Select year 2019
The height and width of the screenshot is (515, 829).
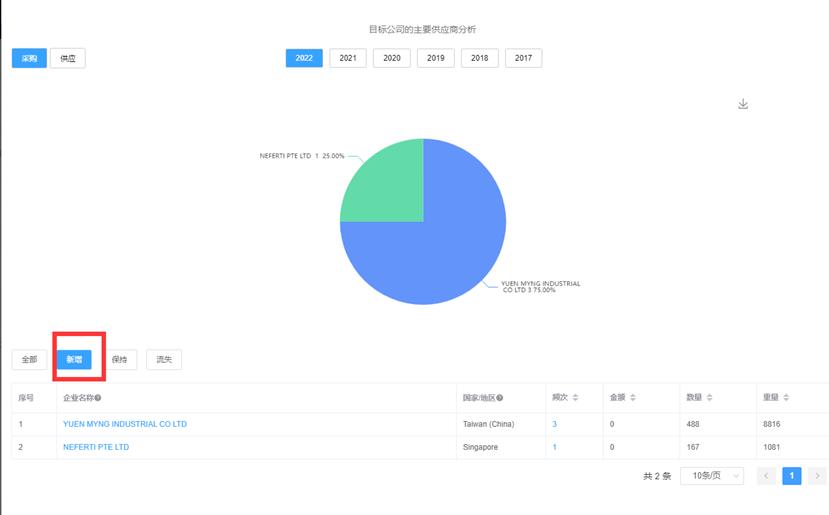pyautogui.click(x=436, y=58)
